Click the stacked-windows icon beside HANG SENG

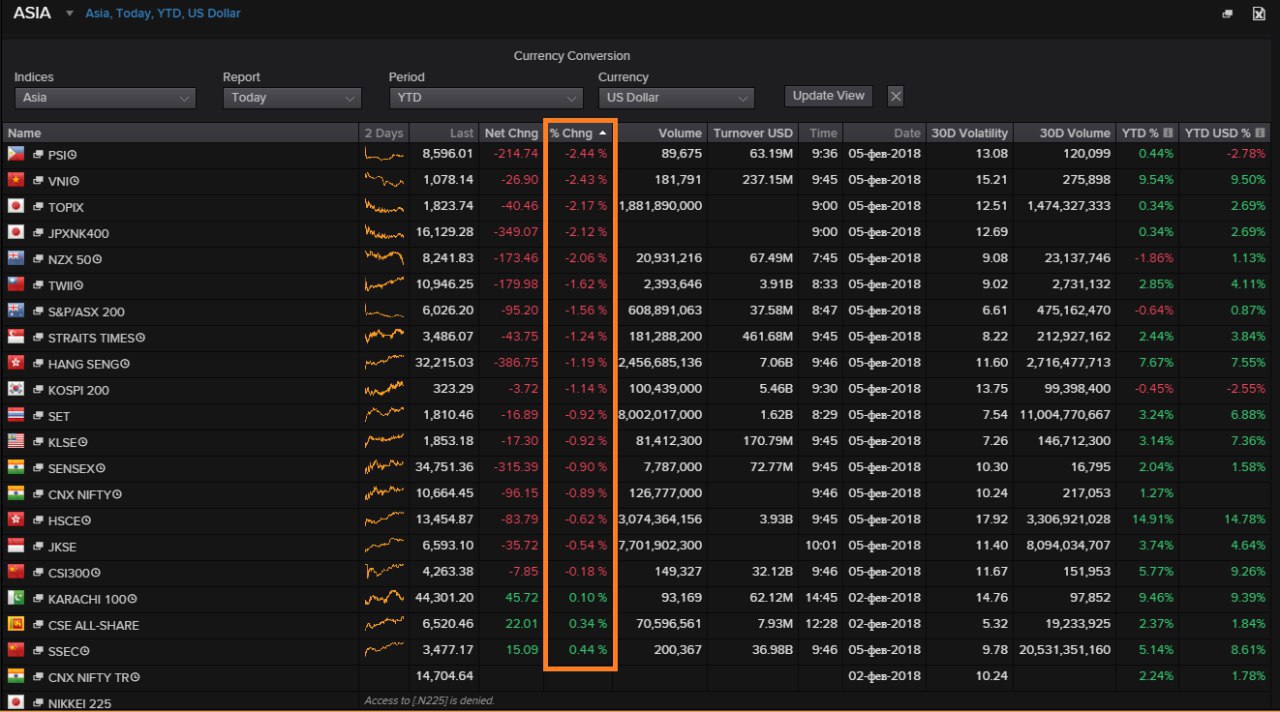(38, 364)
